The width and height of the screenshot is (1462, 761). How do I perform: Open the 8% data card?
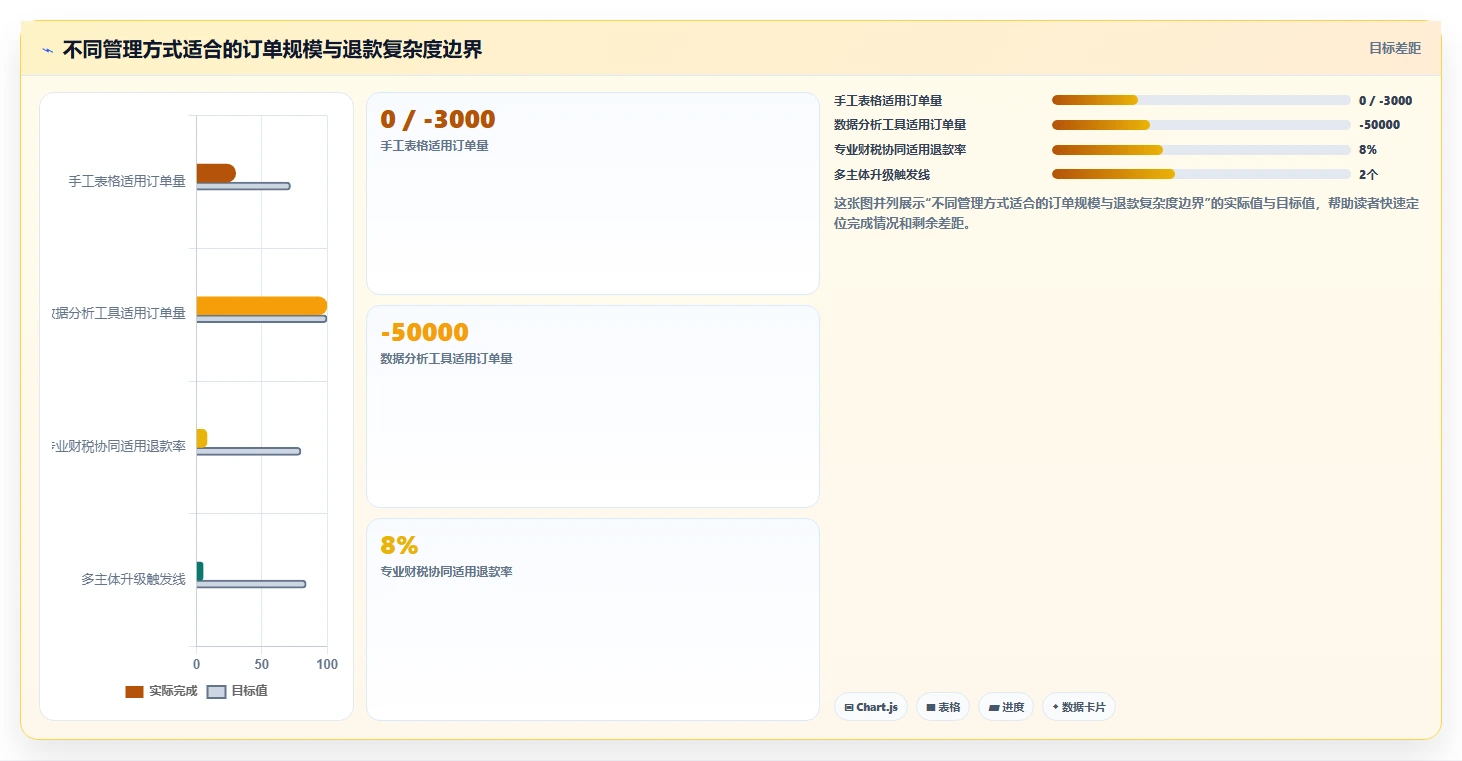(x=593, y=619)
